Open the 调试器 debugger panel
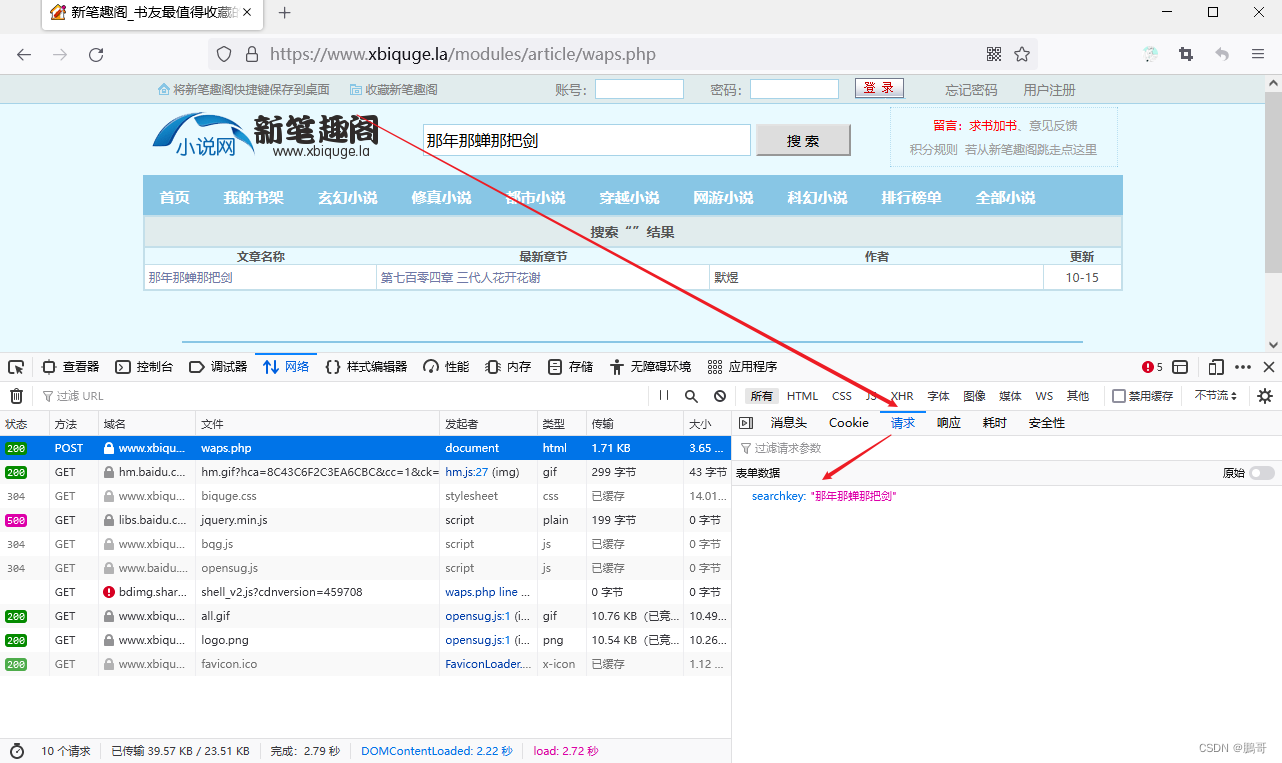The width and height of the screenshot is (1282, 763). 218,367
